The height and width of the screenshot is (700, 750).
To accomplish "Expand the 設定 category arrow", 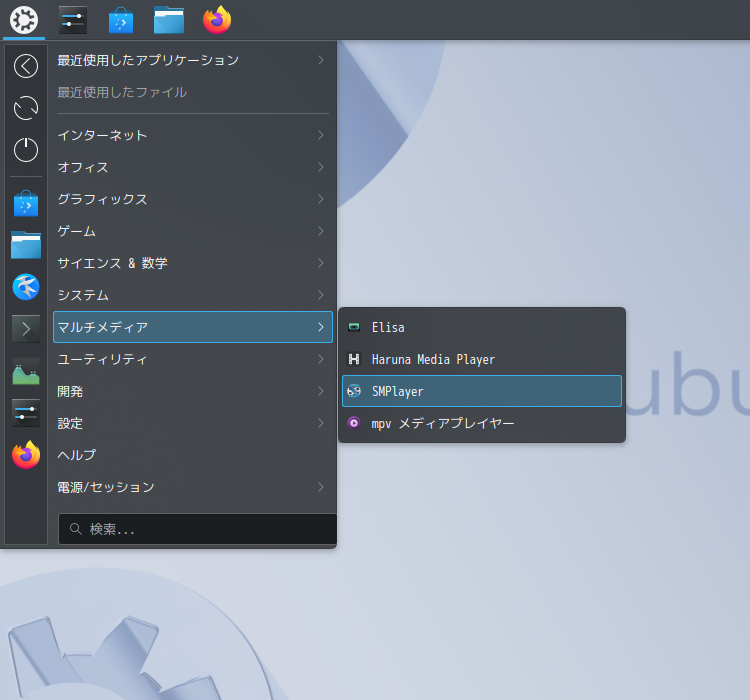I will (x=321, y=423).
